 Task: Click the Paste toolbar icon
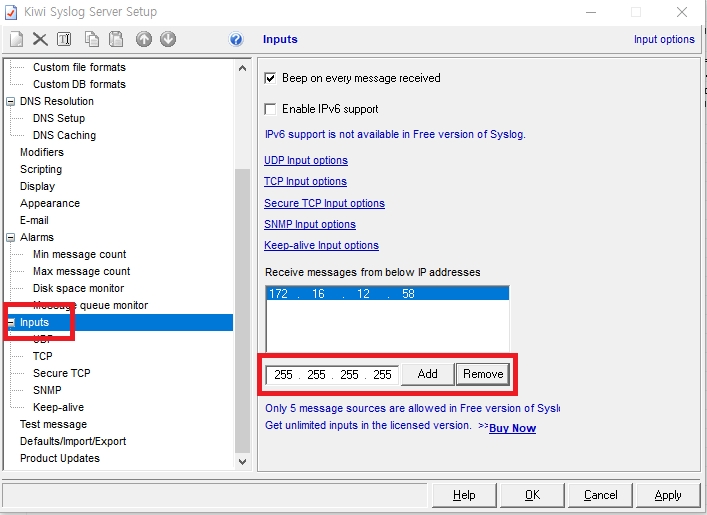pos(116,39)
